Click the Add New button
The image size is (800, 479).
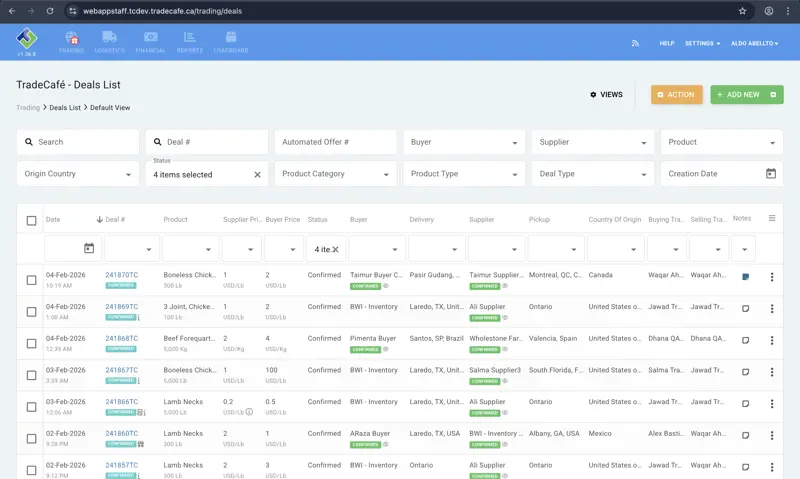[746, 94]
